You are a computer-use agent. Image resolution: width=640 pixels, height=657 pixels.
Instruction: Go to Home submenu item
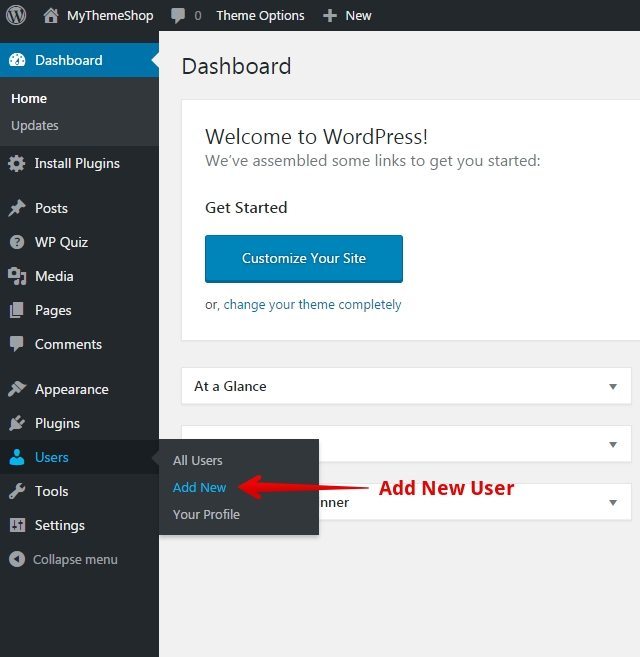coord(29,98)
